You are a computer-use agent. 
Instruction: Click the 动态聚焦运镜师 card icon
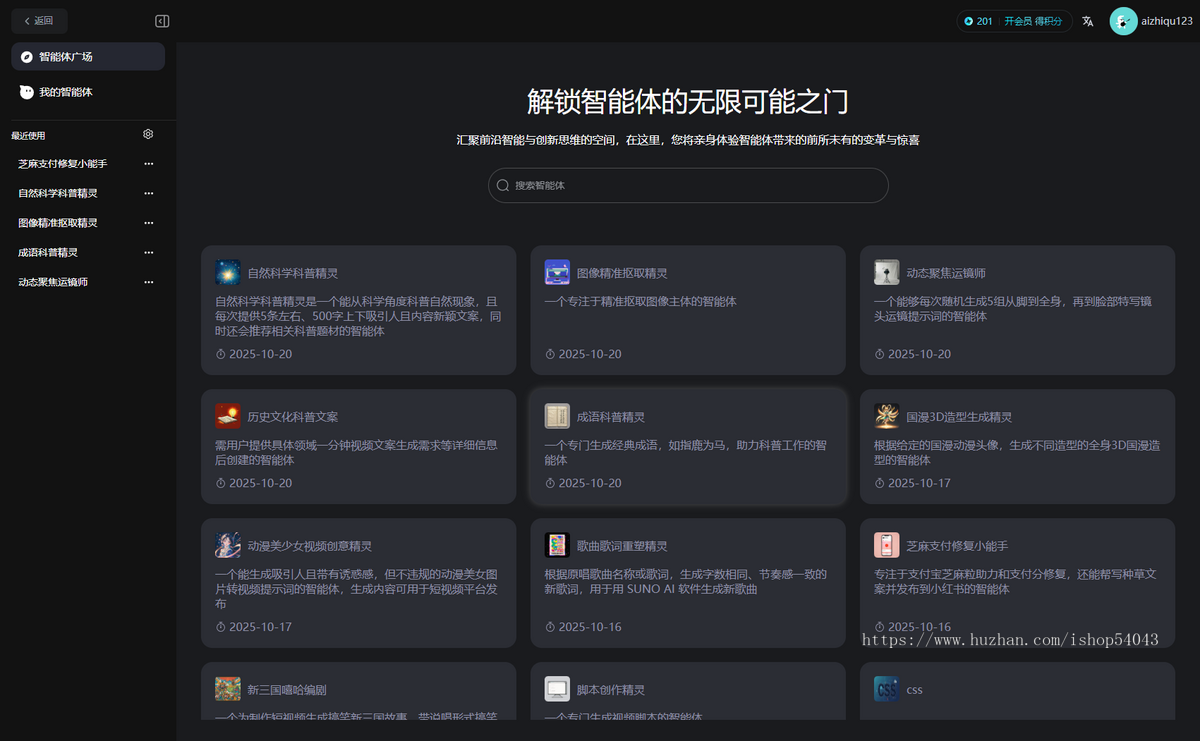click(886, 272)
